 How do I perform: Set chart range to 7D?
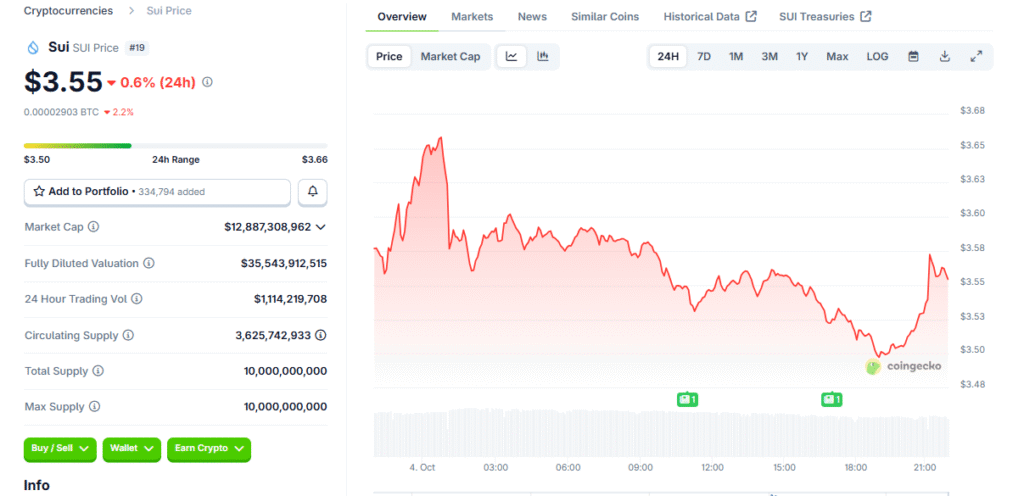[x=704, y=57]
